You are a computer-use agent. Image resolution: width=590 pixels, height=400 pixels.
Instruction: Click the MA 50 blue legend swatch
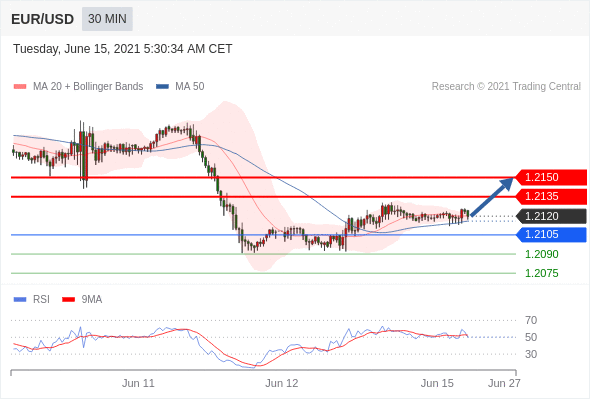(162, 87)
